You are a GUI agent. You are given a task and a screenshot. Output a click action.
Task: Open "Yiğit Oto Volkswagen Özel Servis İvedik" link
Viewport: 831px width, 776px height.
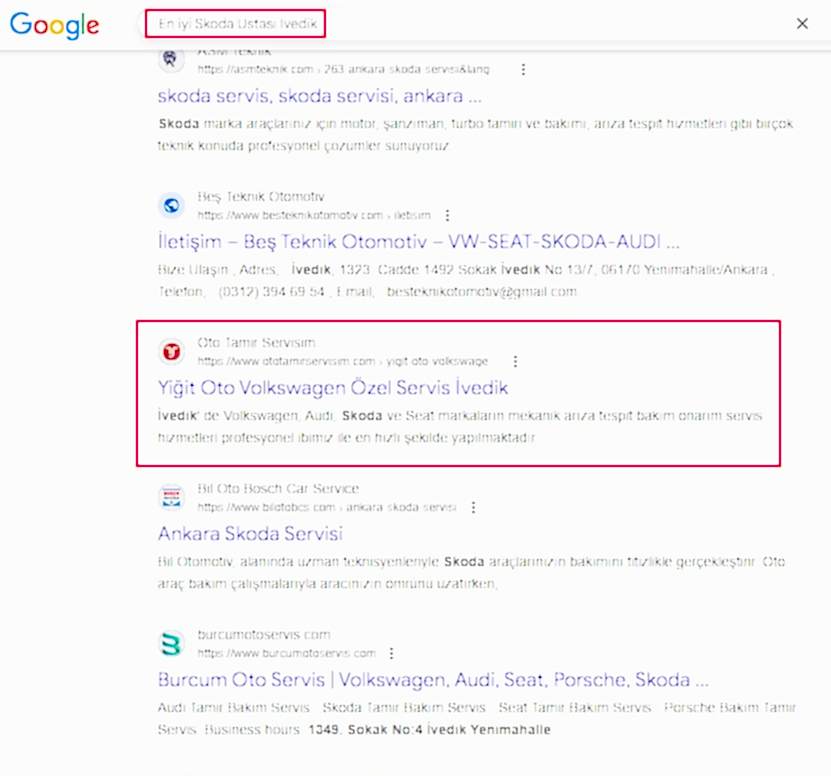coord(333,388)
